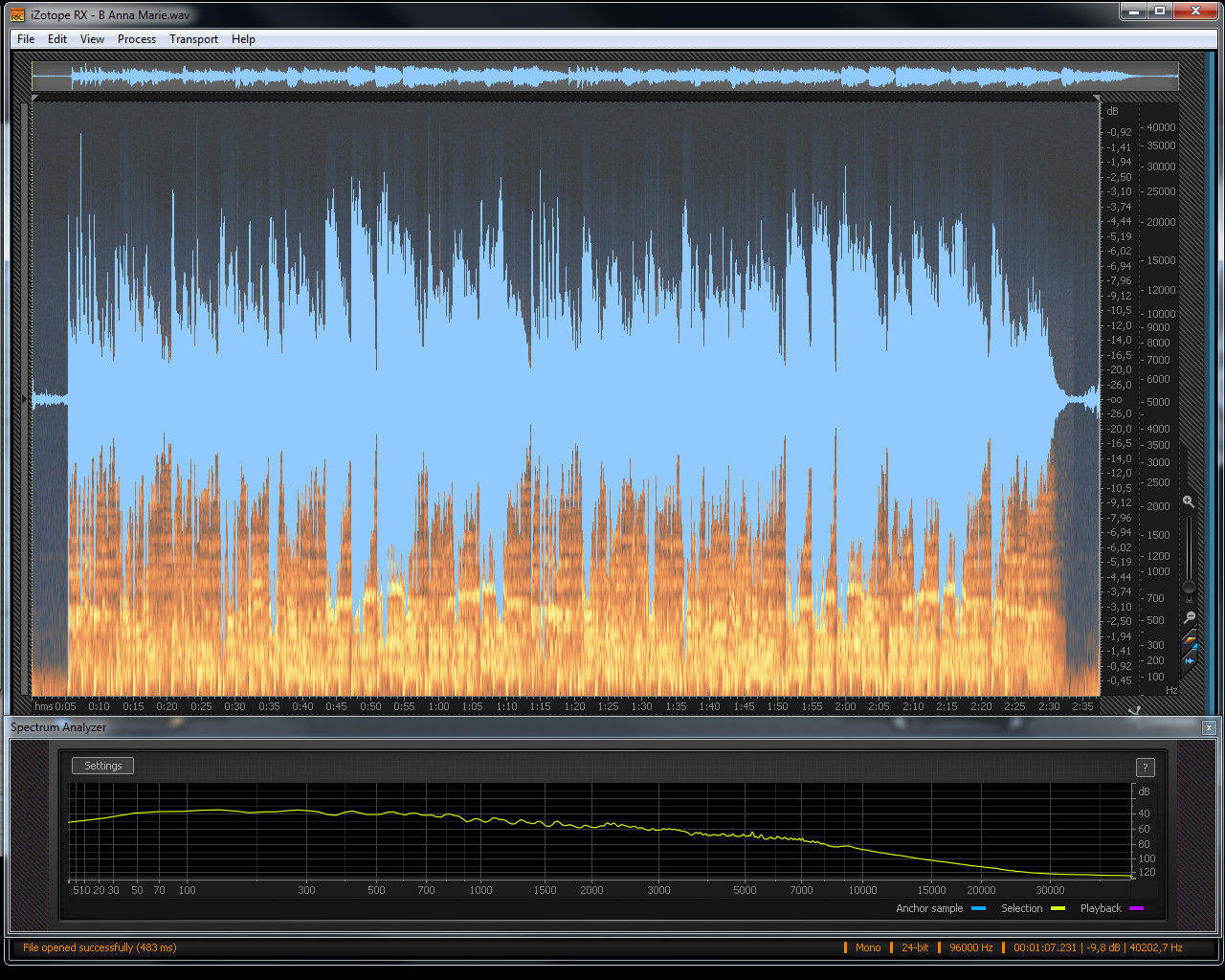Click the Anchor sample blue swatch
The image size is (1225, 980).
978,908
